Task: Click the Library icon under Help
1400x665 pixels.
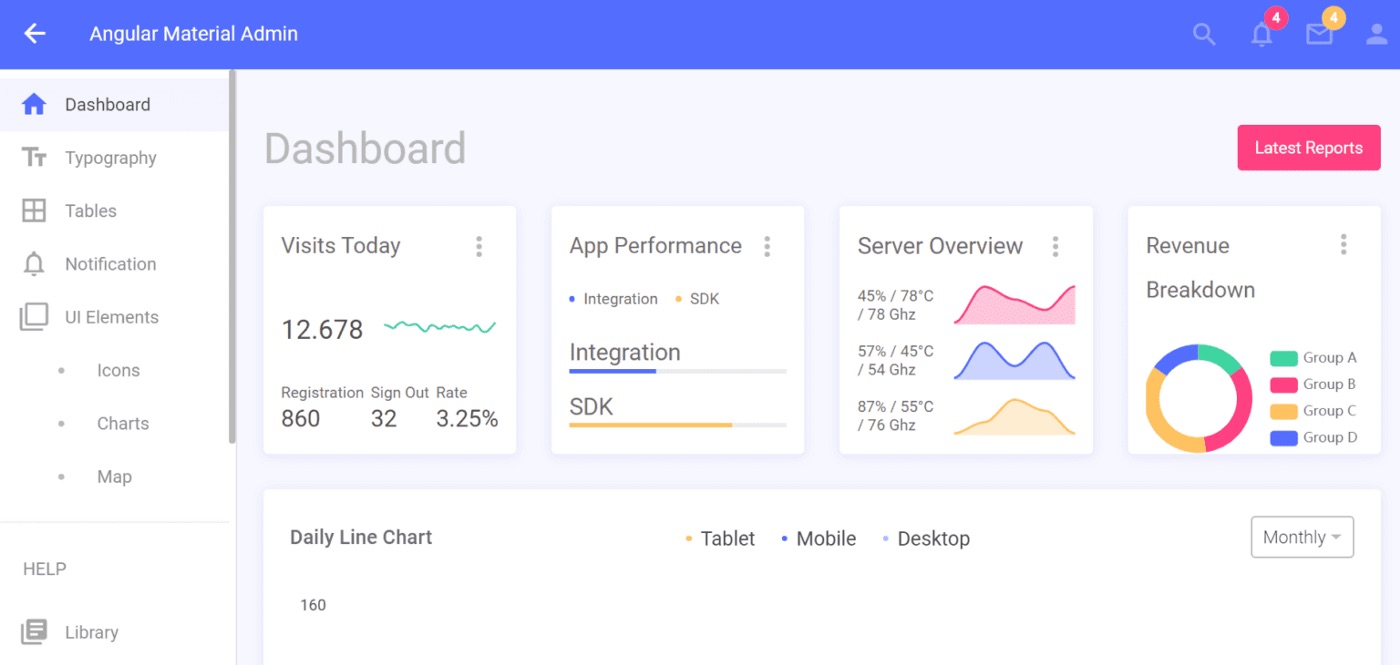Action: pos(34,632)
